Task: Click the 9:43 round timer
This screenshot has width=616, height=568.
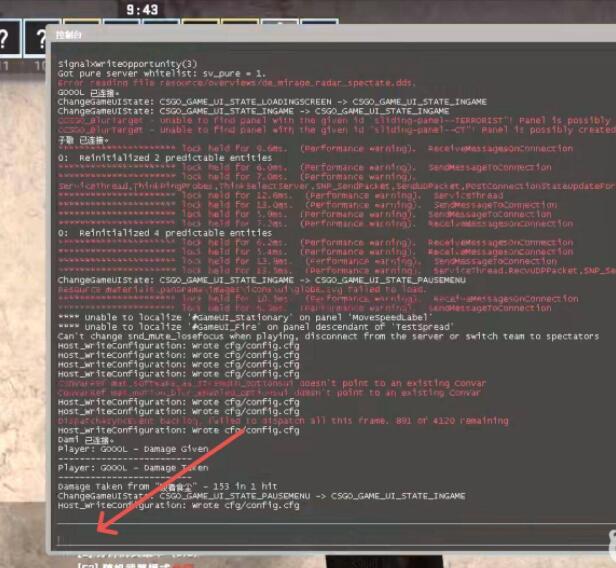Action: 142,10
